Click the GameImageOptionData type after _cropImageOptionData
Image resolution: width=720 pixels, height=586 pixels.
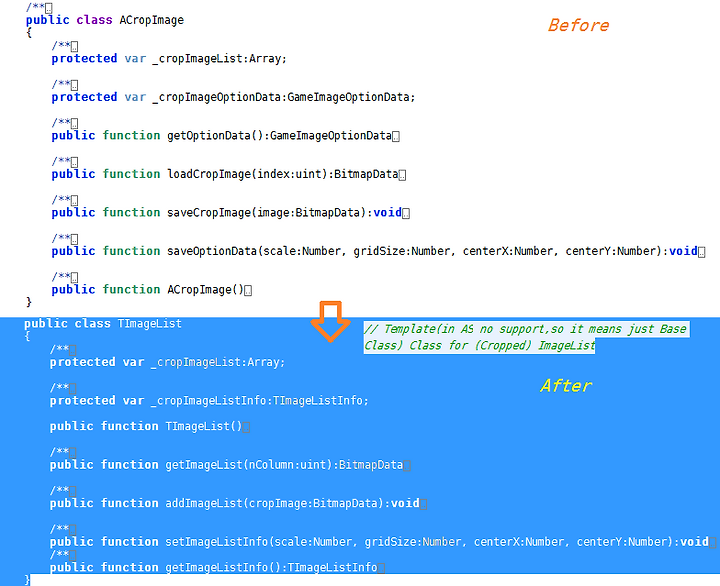pos(348,97)
